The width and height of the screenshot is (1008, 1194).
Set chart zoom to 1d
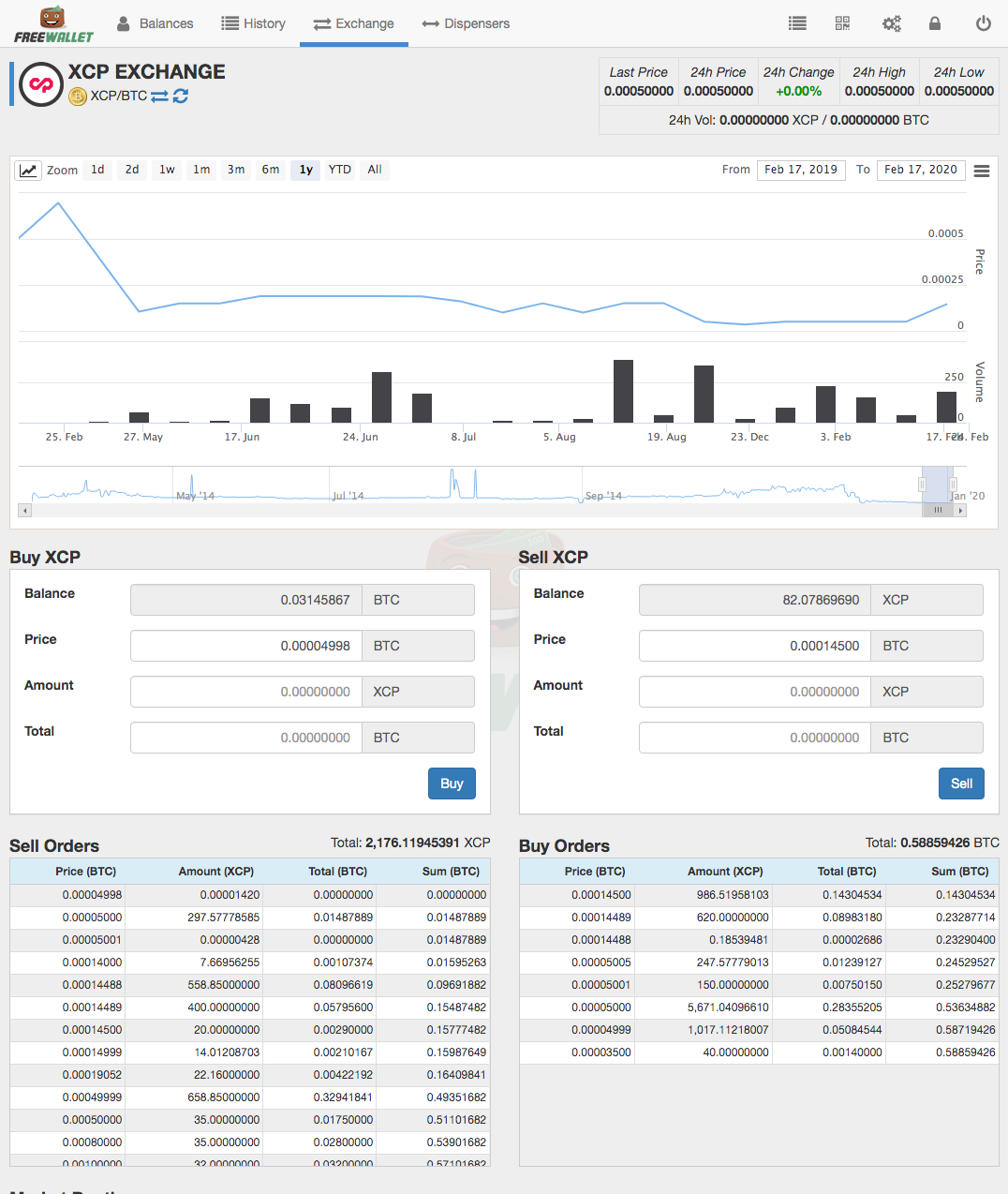pos(97,170)
